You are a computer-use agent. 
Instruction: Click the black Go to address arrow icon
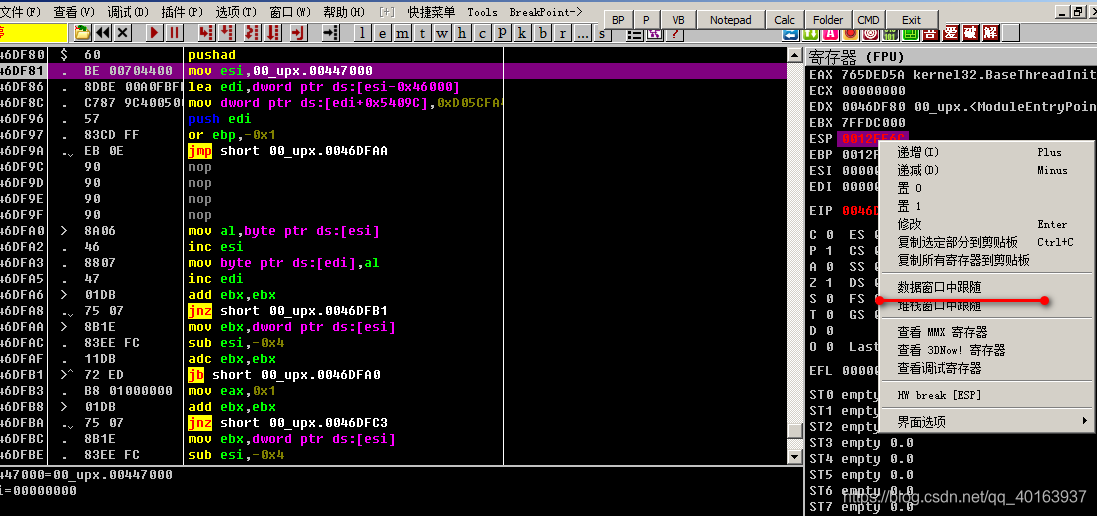pyautogui.click(x=331, y=33)
